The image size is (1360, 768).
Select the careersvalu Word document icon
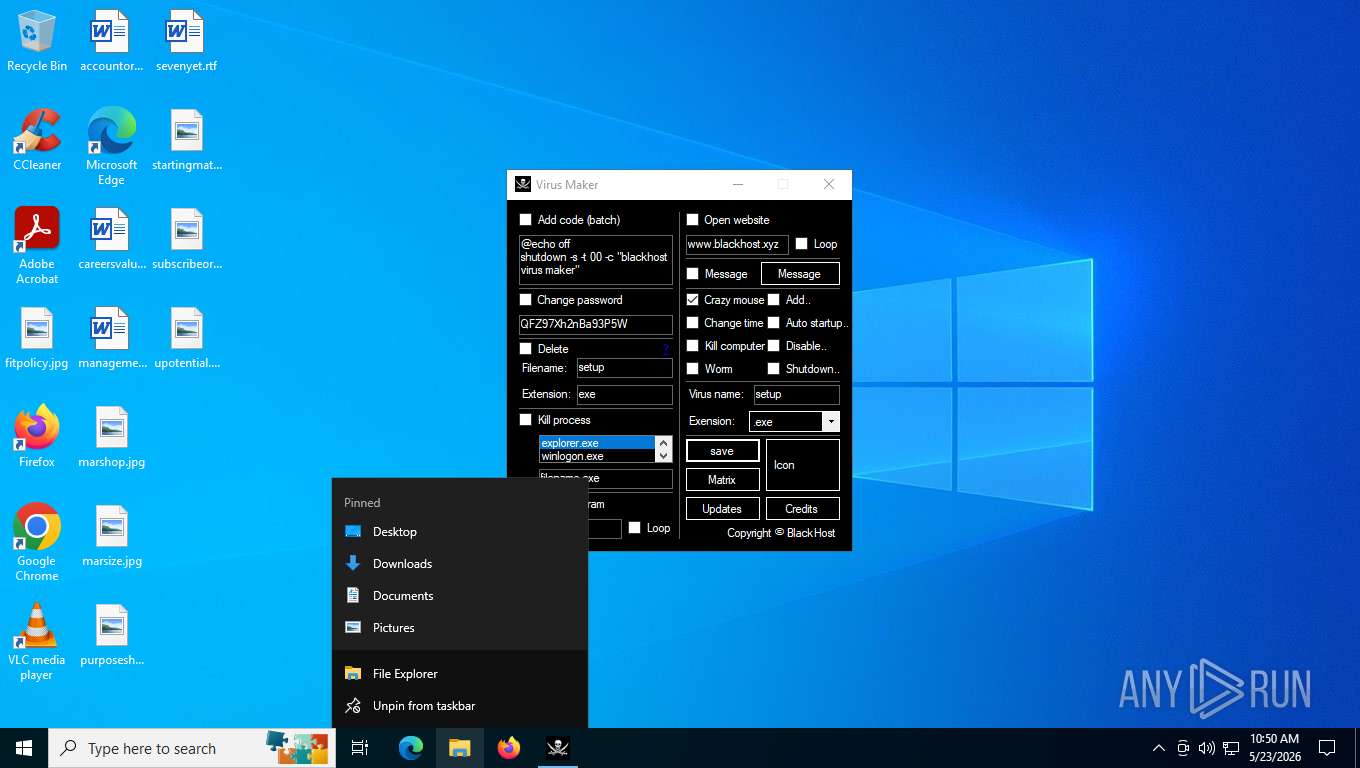[x=111, y=239]
